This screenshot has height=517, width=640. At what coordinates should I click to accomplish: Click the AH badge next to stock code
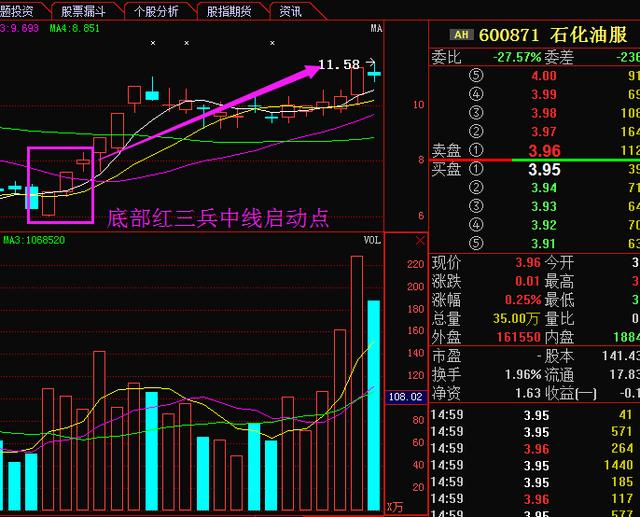pyautogui.click(x=461, y=35)
